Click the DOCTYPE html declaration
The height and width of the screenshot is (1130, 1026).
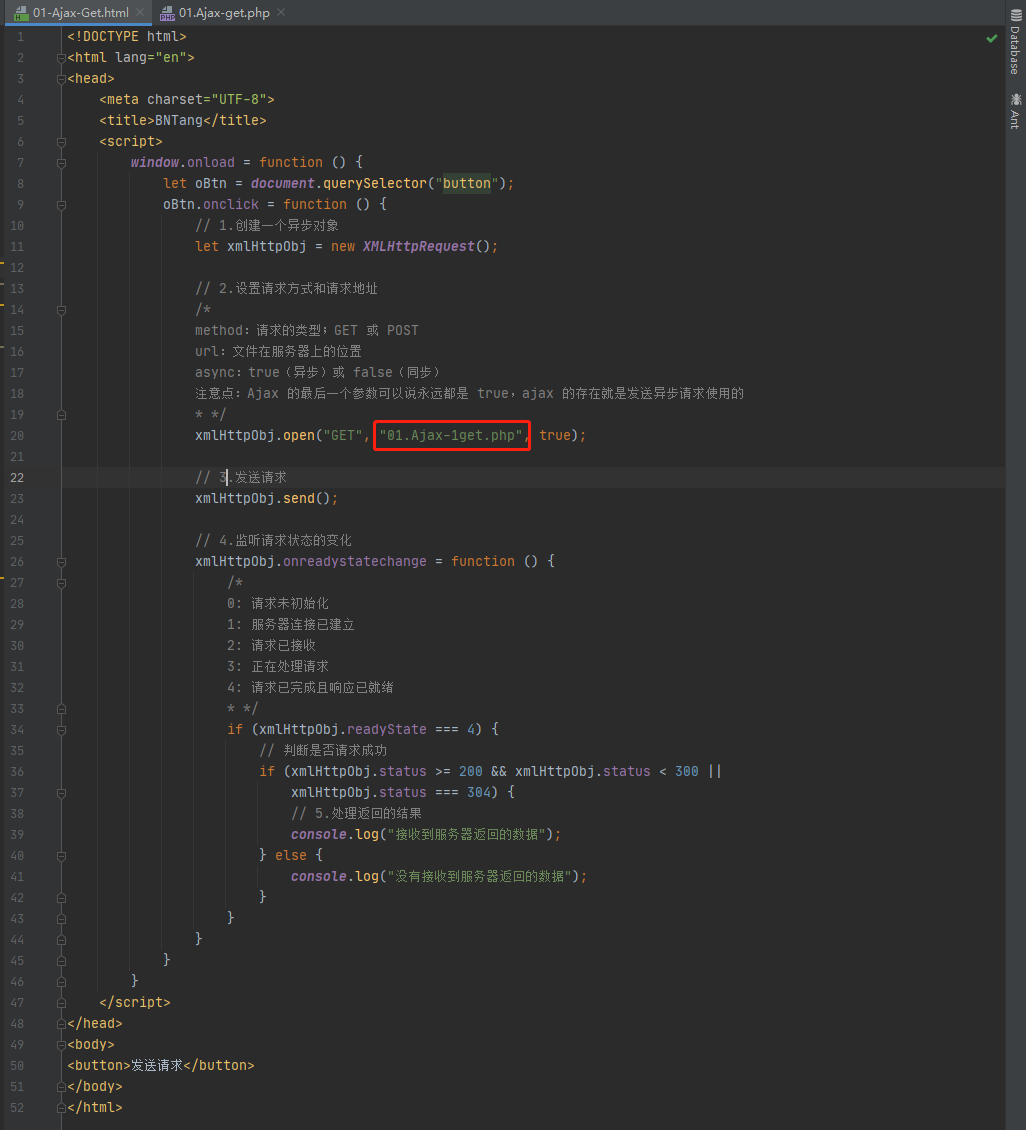(x=127, y=37)
